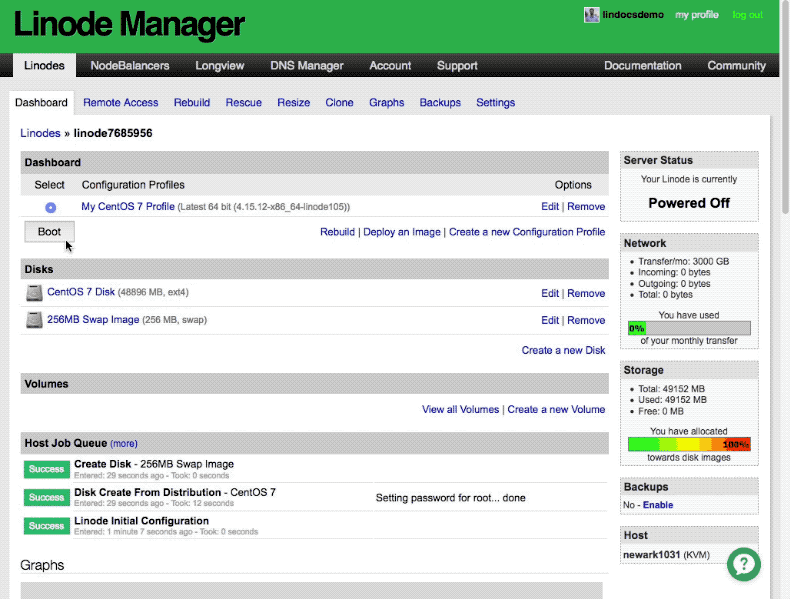Go to NodeBalancers in main navigation
This screenshot has height=599, width=790.
(129, 66)
